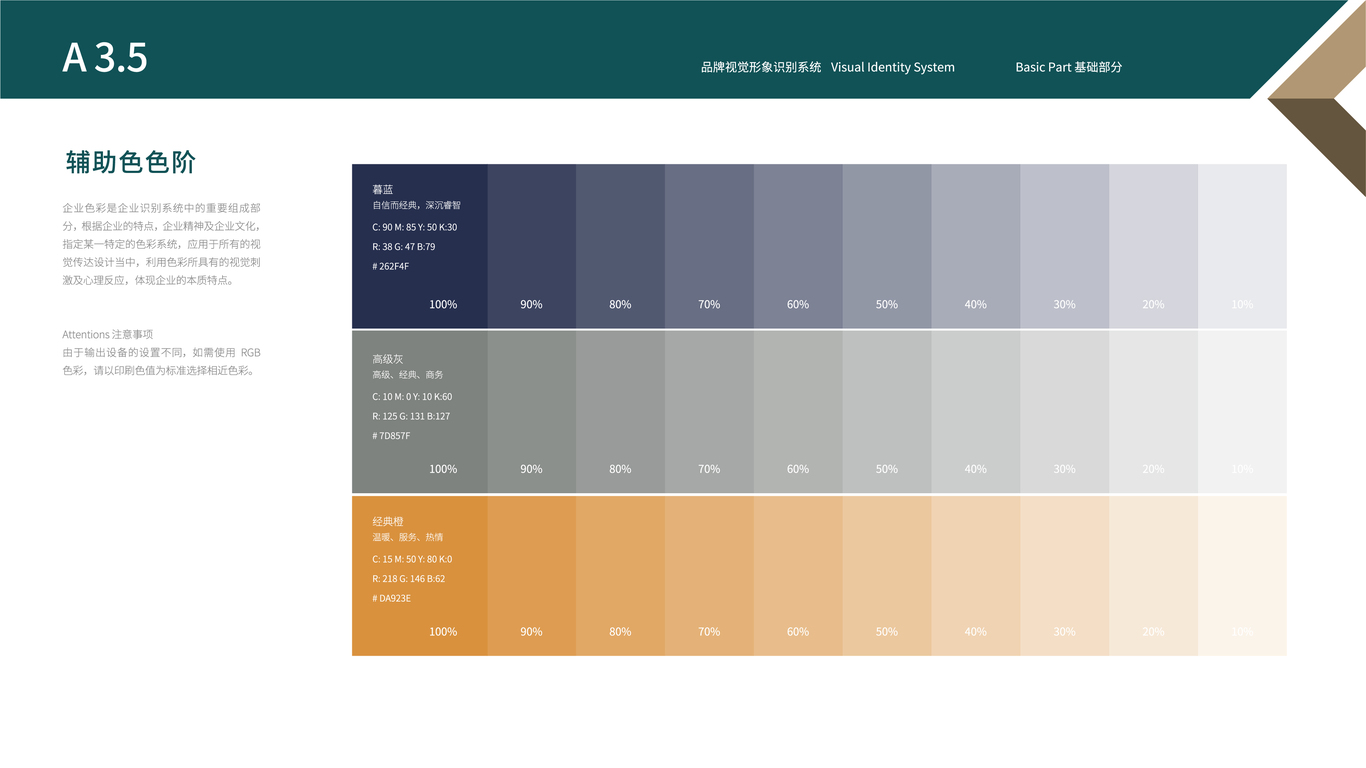Select the 10% navy blue swatch
Viewport: 1366px width, 768px height.
click(1242, 246)
